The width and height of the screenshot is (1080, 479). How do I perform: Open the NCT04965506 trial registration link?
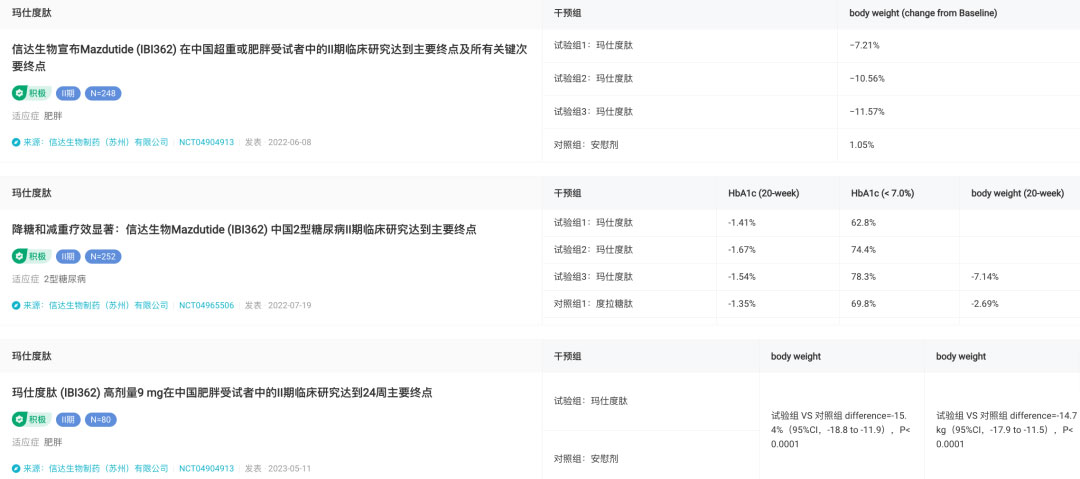[x=206, y=305]
